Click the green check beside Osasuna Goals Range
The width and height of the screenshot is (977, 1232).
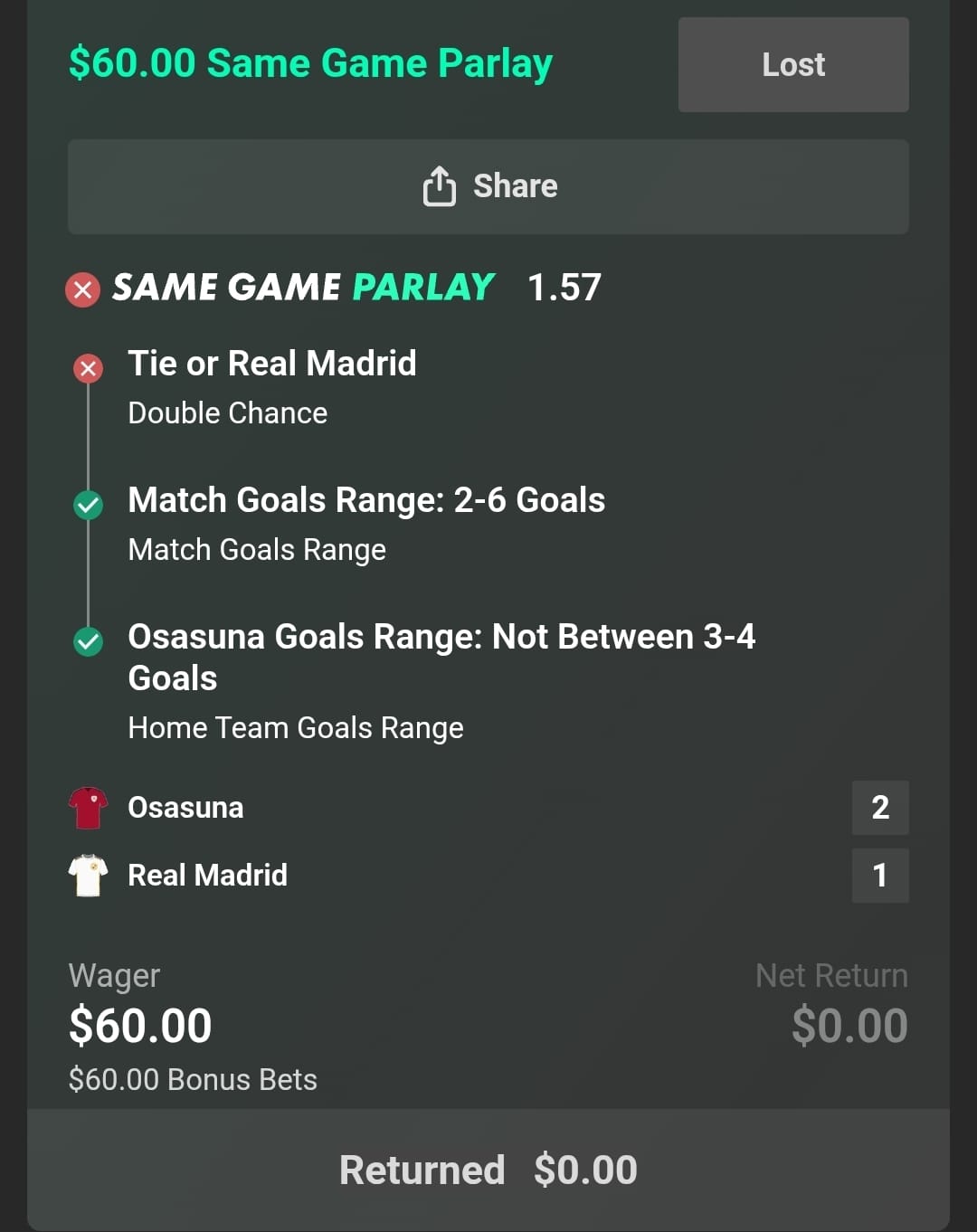[88, 641]
